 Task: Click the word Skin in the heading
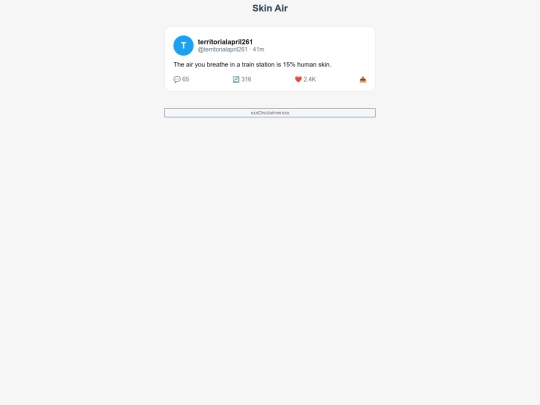(262, 8)
